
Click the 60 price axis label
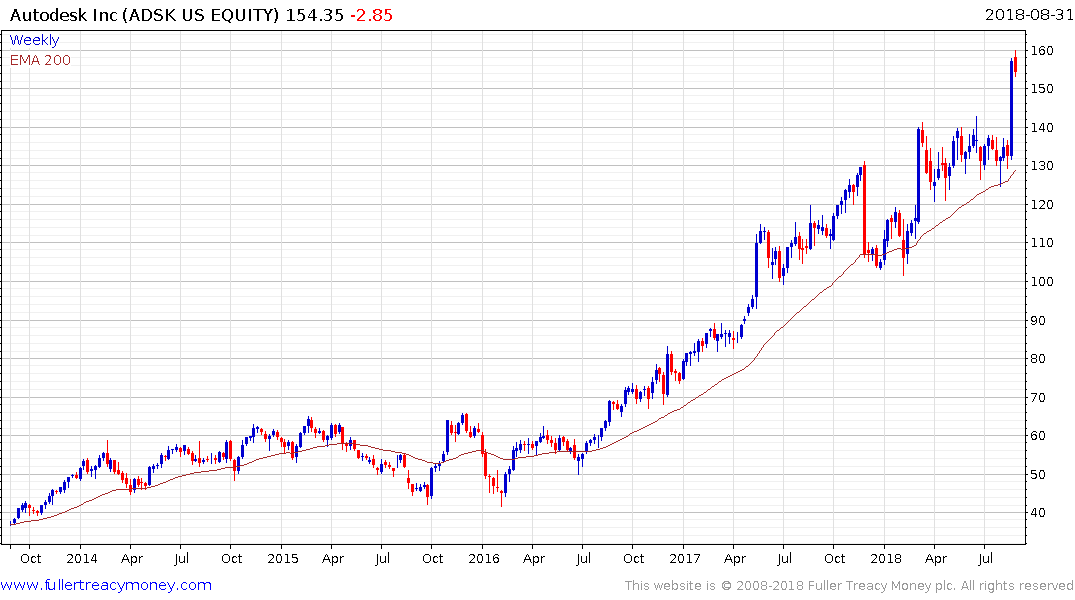tap(1038, 435)
